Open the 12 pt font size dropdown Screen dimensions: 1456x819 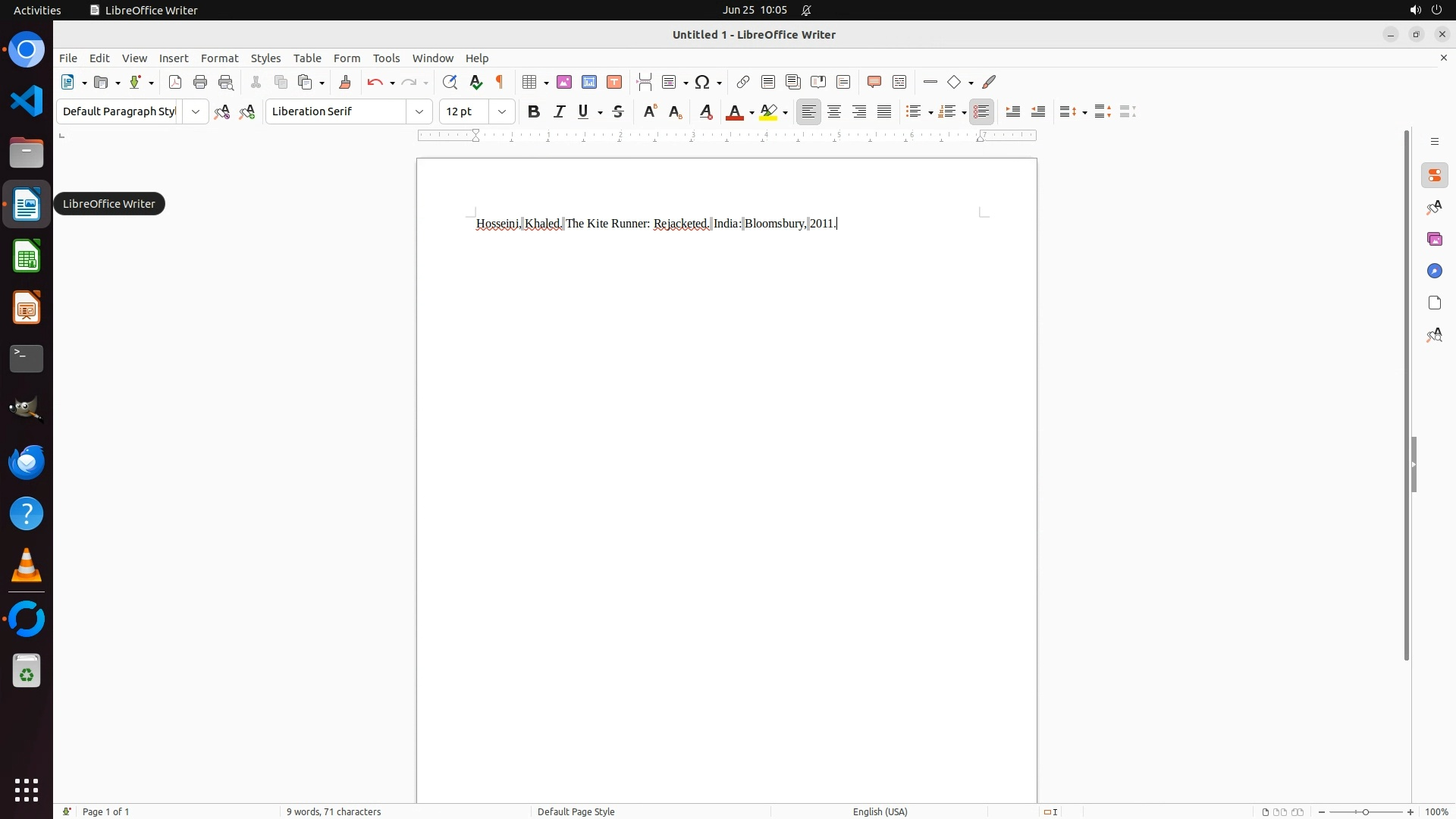[x=502, y=111]
